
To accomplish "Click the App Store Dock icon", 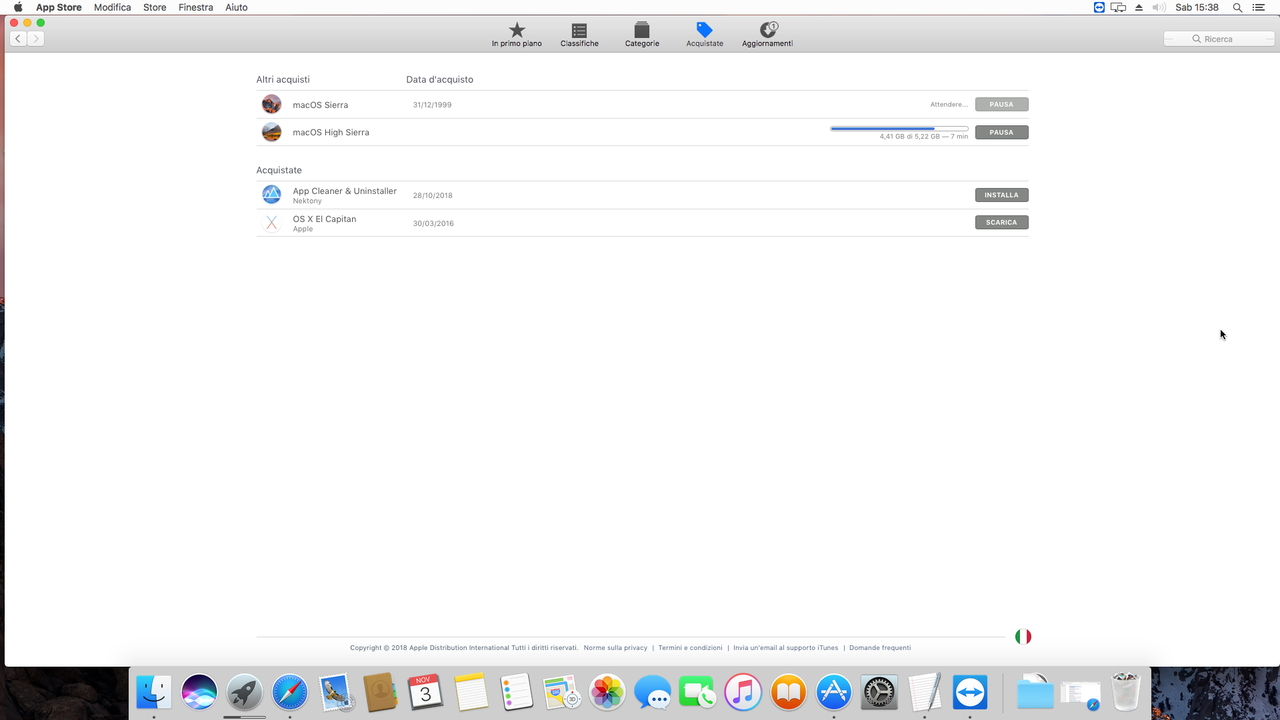I will [834, 692].
